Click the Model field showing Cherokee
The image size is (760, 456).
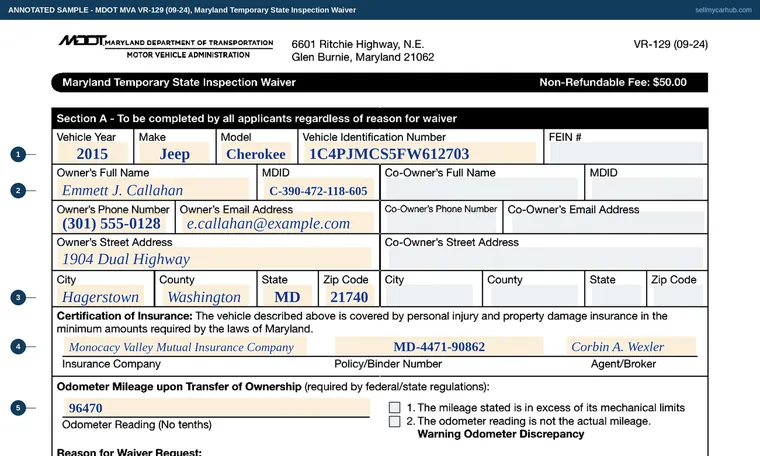[x=256, y=153]
